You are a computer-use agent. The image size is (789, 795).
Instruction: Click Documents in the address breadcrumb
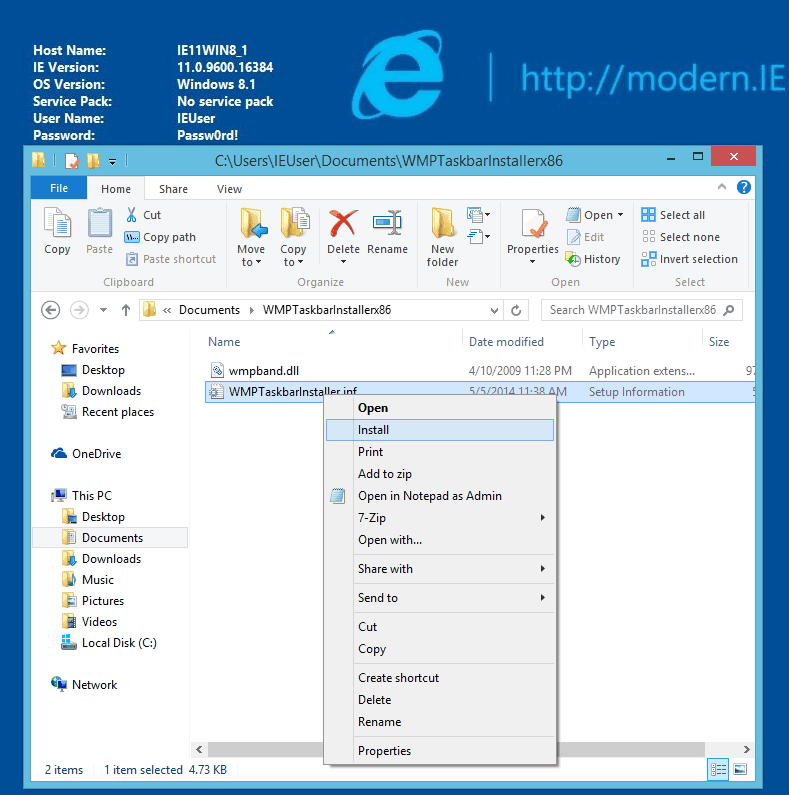click(x=209, y=310)
